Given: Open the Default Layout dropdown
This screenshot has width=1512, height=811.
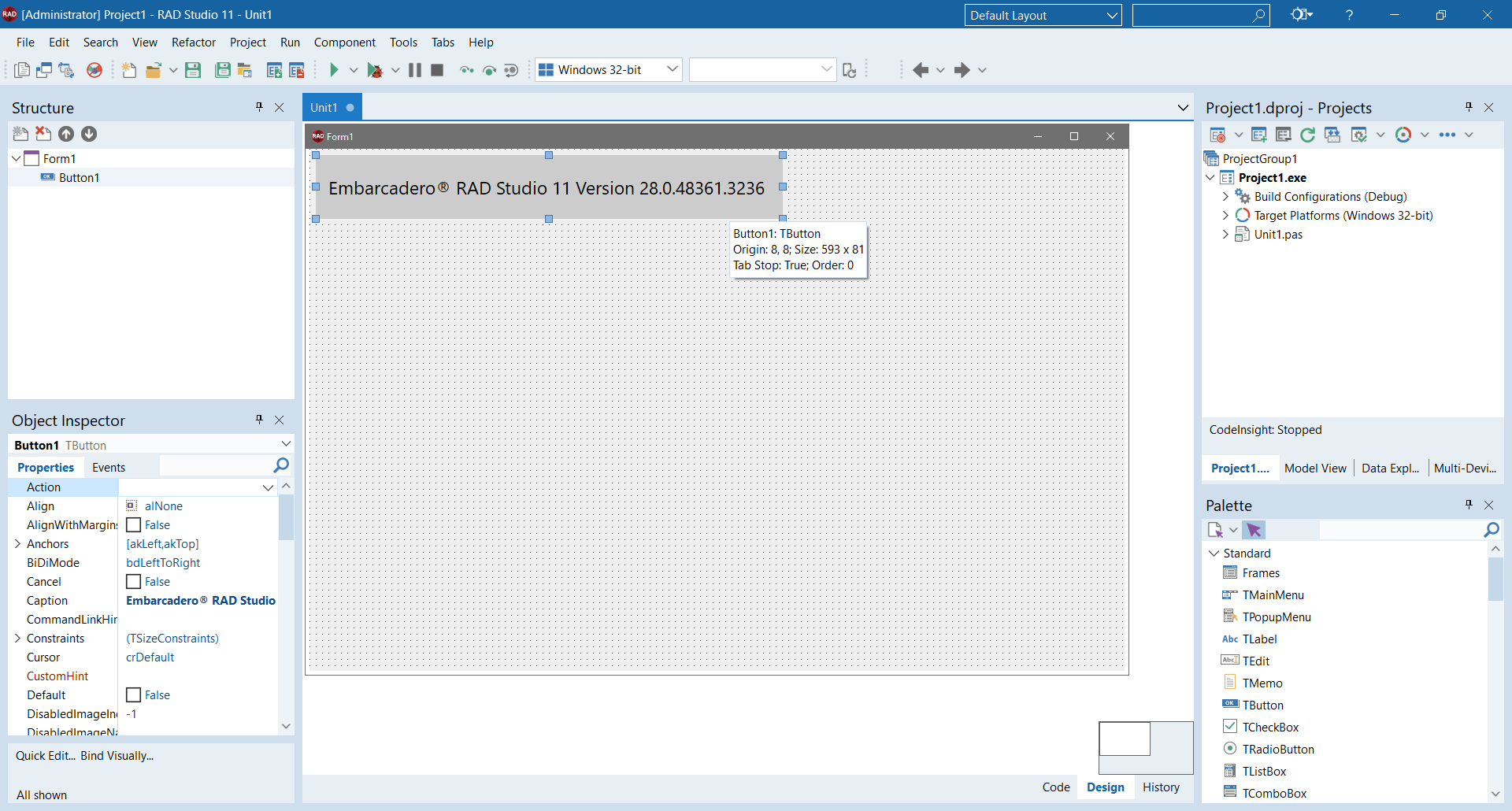Looking at the screenshot, I should click(1112, 15).
